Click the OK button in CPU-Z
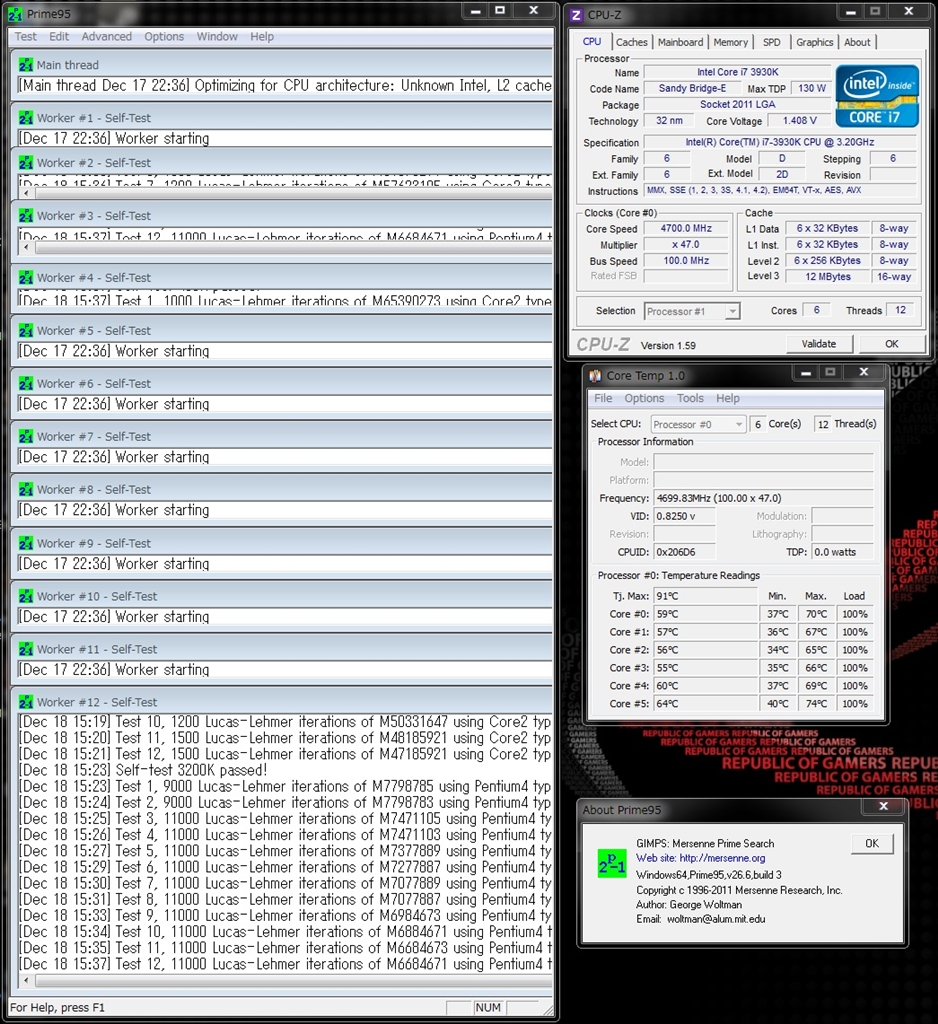 click(891, 343)
